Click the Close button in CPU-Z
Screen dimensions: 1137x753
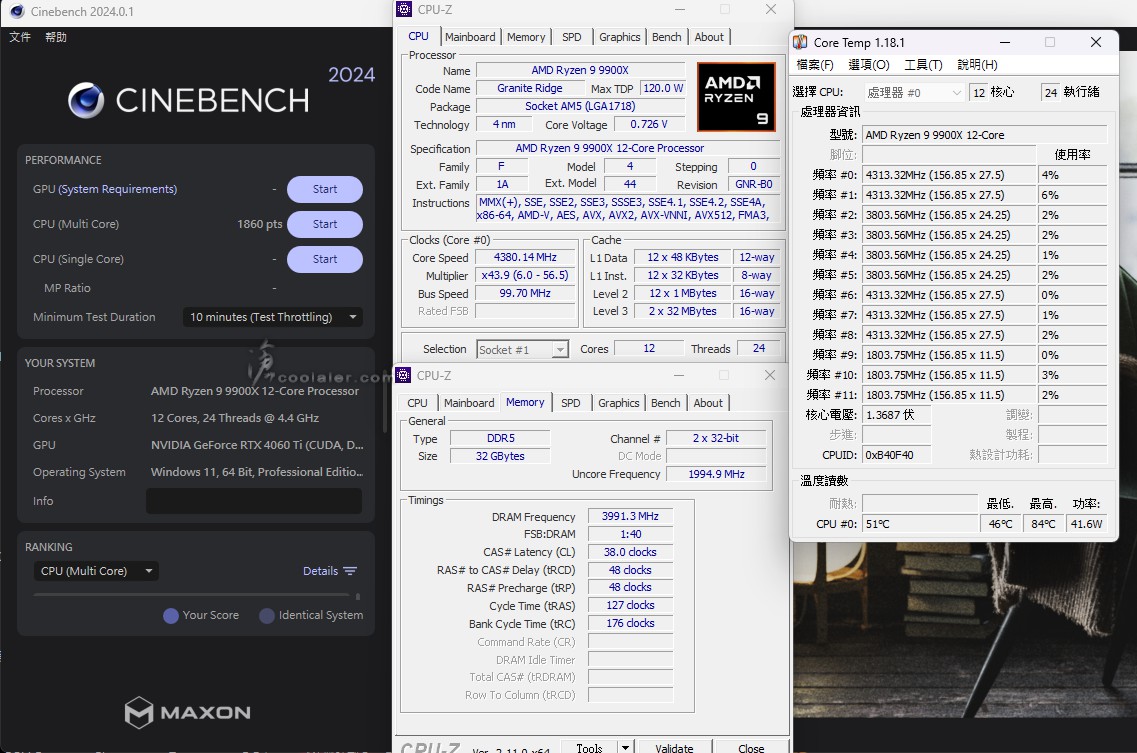tap(751, 747)
